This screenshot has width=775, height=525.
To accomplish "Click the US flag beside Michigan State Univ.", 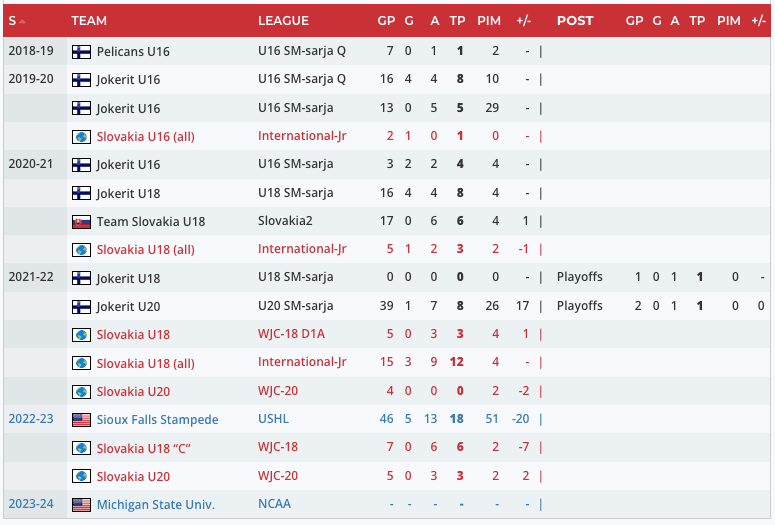I will [x=81, y=505].
